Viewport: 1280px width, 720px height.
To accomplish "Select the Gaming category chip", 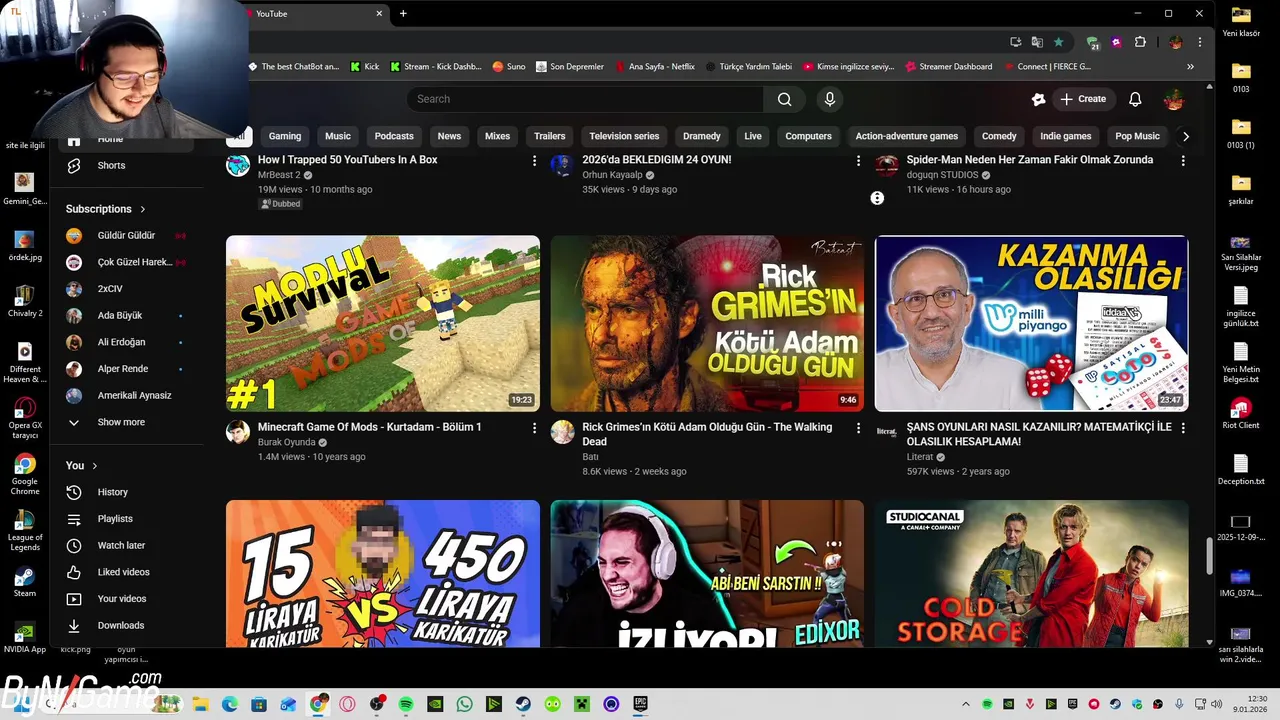I will tap(285, 136).
